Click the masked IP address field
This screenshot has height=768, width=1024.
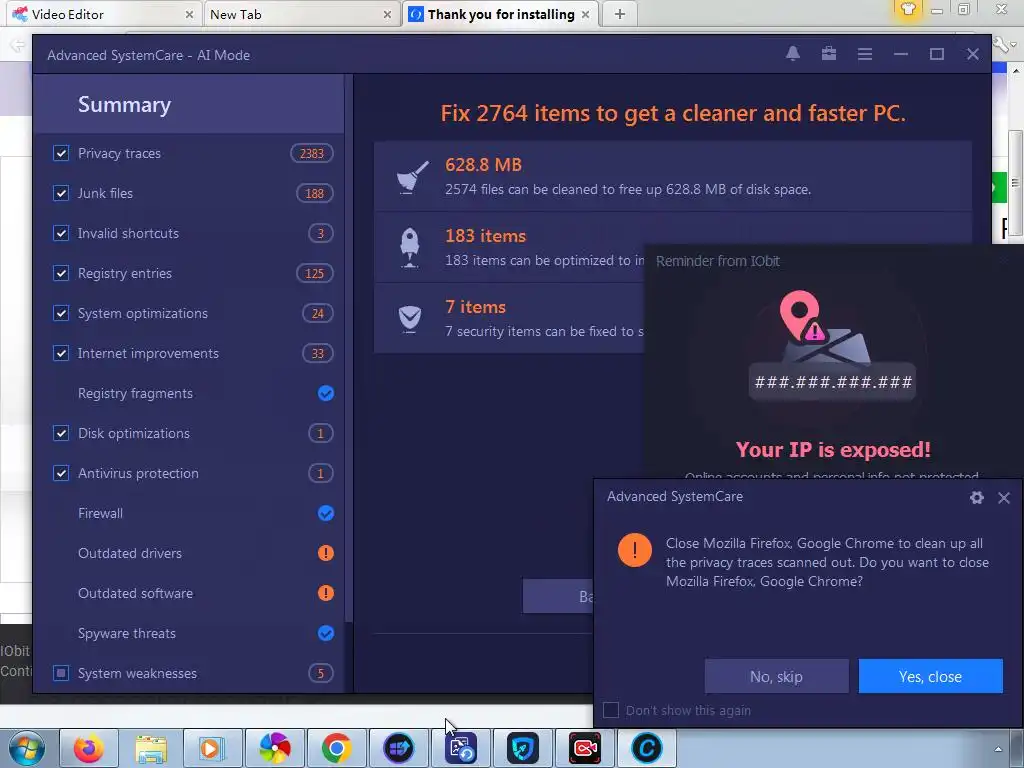[x=833, y=381]
